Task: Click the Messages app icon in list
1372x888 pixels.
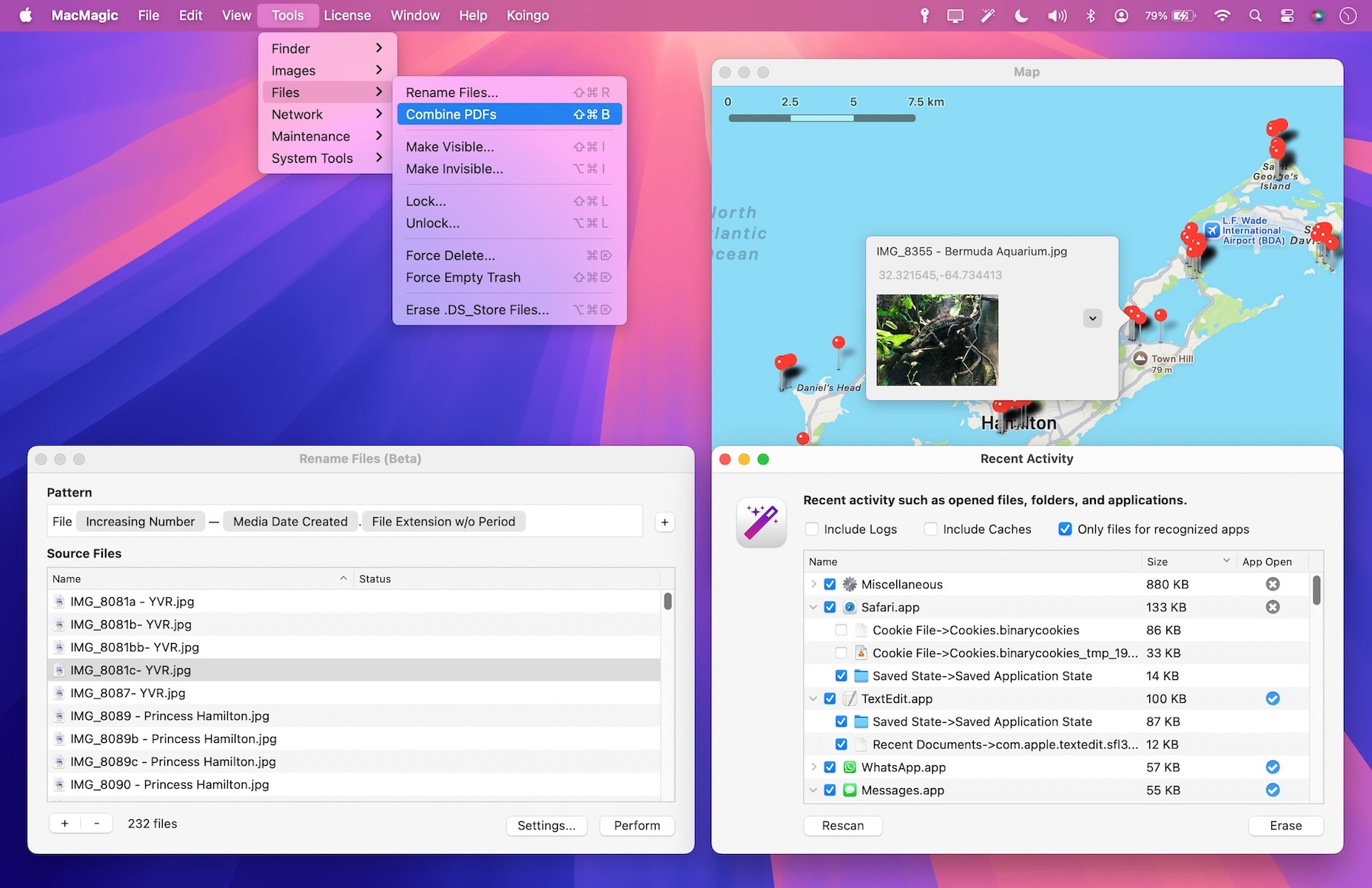Action: [850, 790]
